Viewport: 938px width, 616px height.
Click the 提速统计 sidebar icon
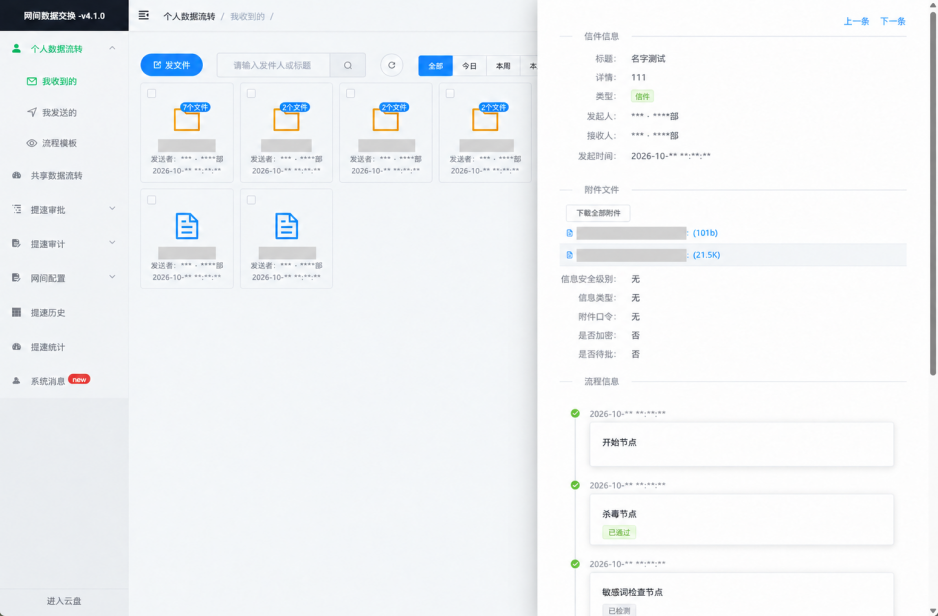[x=17, y=347]
